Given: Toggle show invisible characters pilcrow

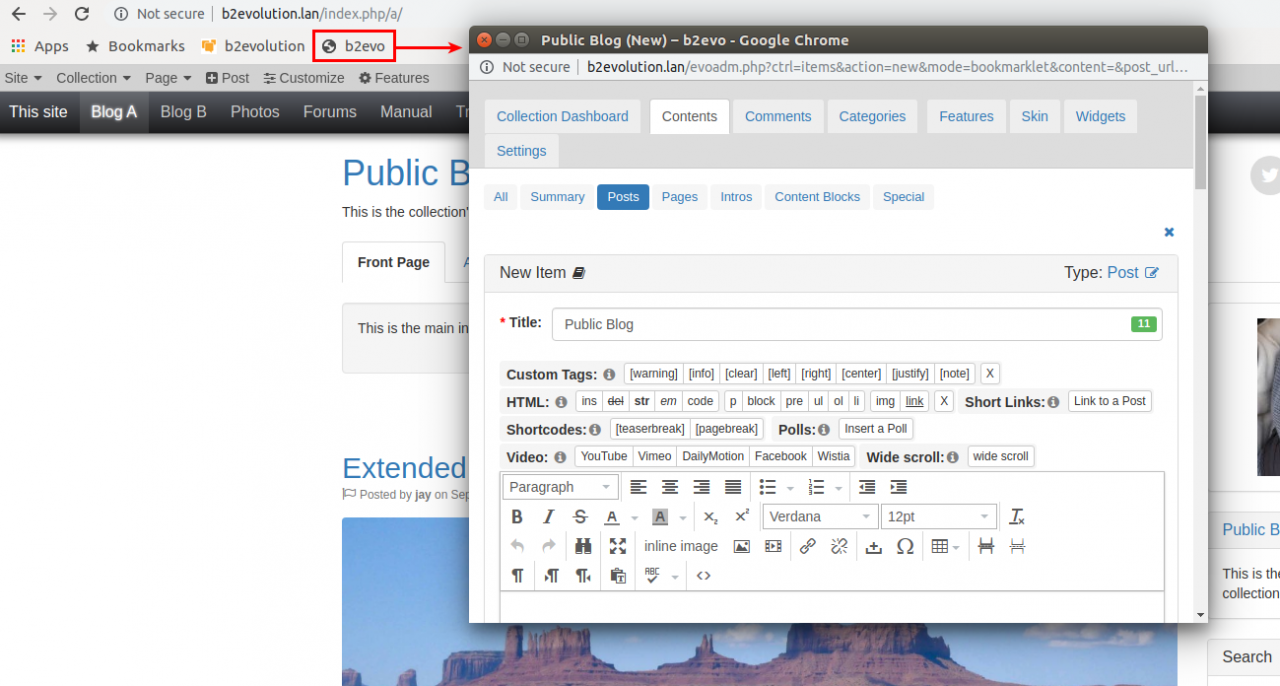Looking at the screenshot, I should pyautogui.click(x=517, y=576).
